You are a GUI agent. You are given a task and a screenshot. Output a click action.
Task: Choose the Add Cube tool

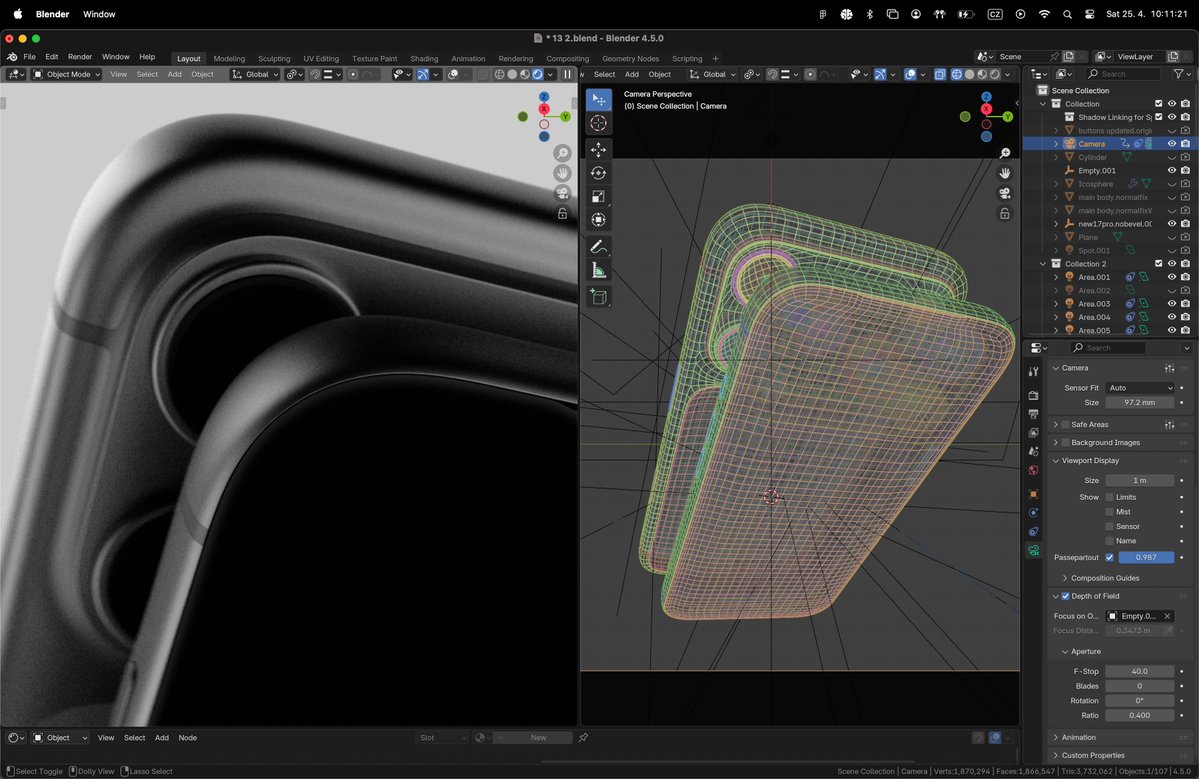click(x=598, y=297)
